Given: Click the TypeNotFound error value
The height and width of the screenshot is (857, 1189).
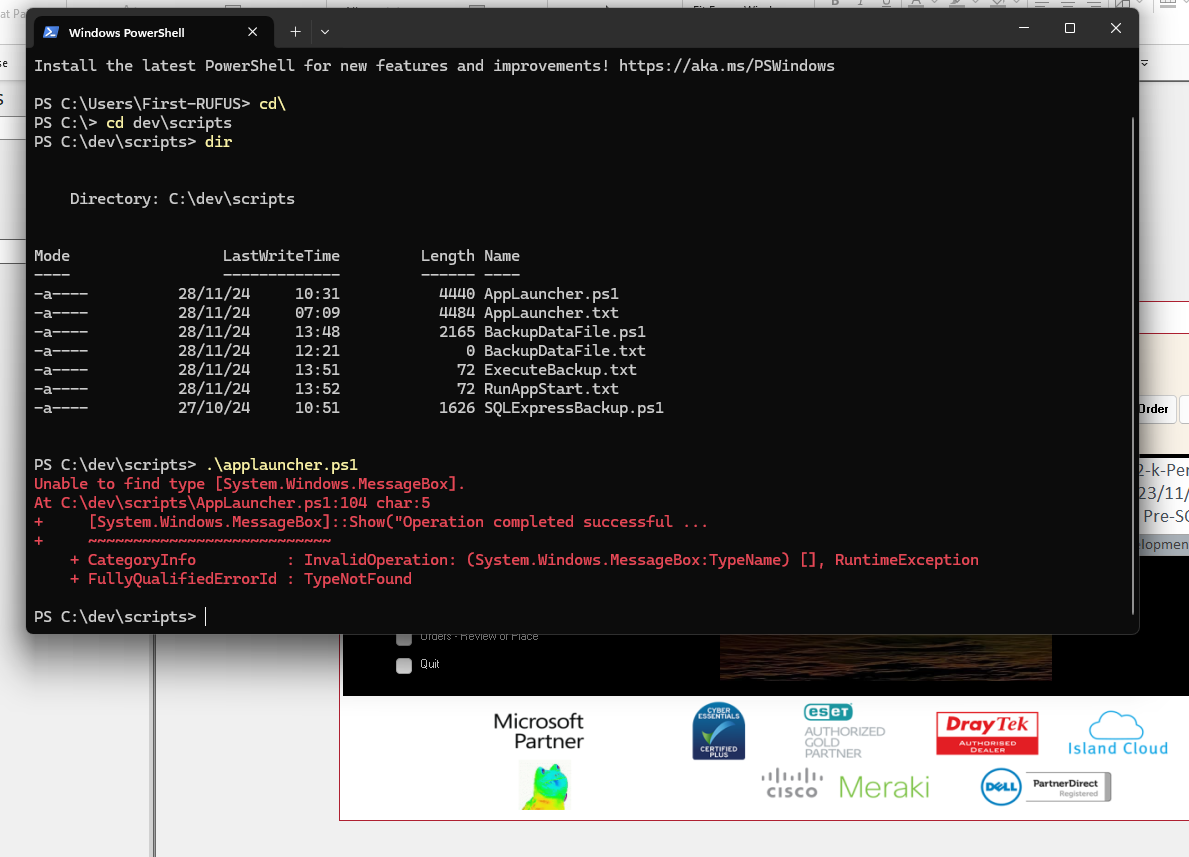Looking at the screenshot, I should (358, 579).
